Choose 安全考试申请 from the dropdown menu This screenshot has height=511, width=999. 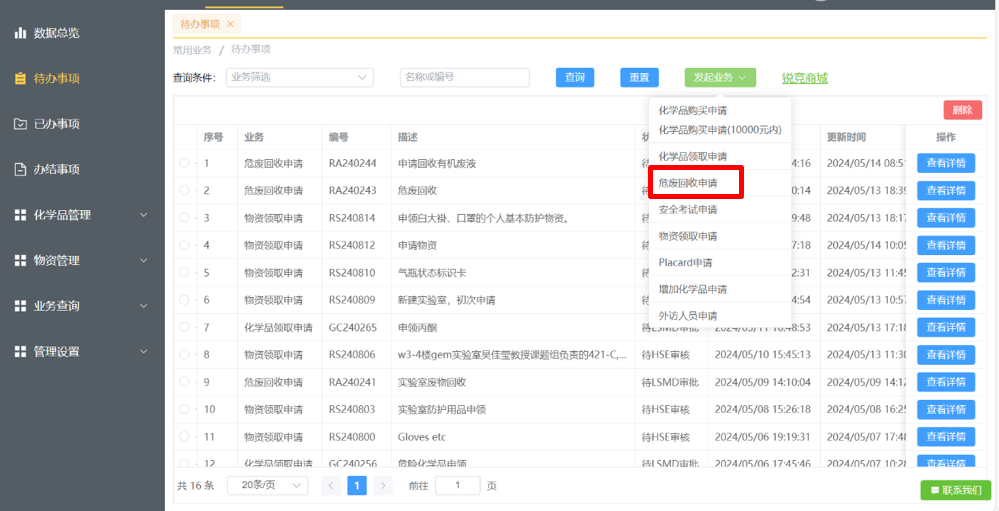688,210
